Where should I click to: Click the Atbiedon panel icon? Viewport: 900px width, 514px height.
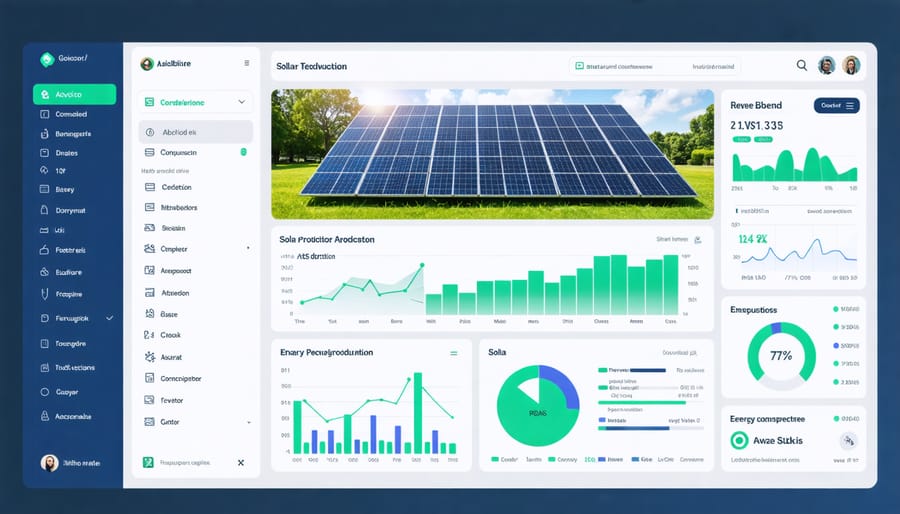click(150, 293)
